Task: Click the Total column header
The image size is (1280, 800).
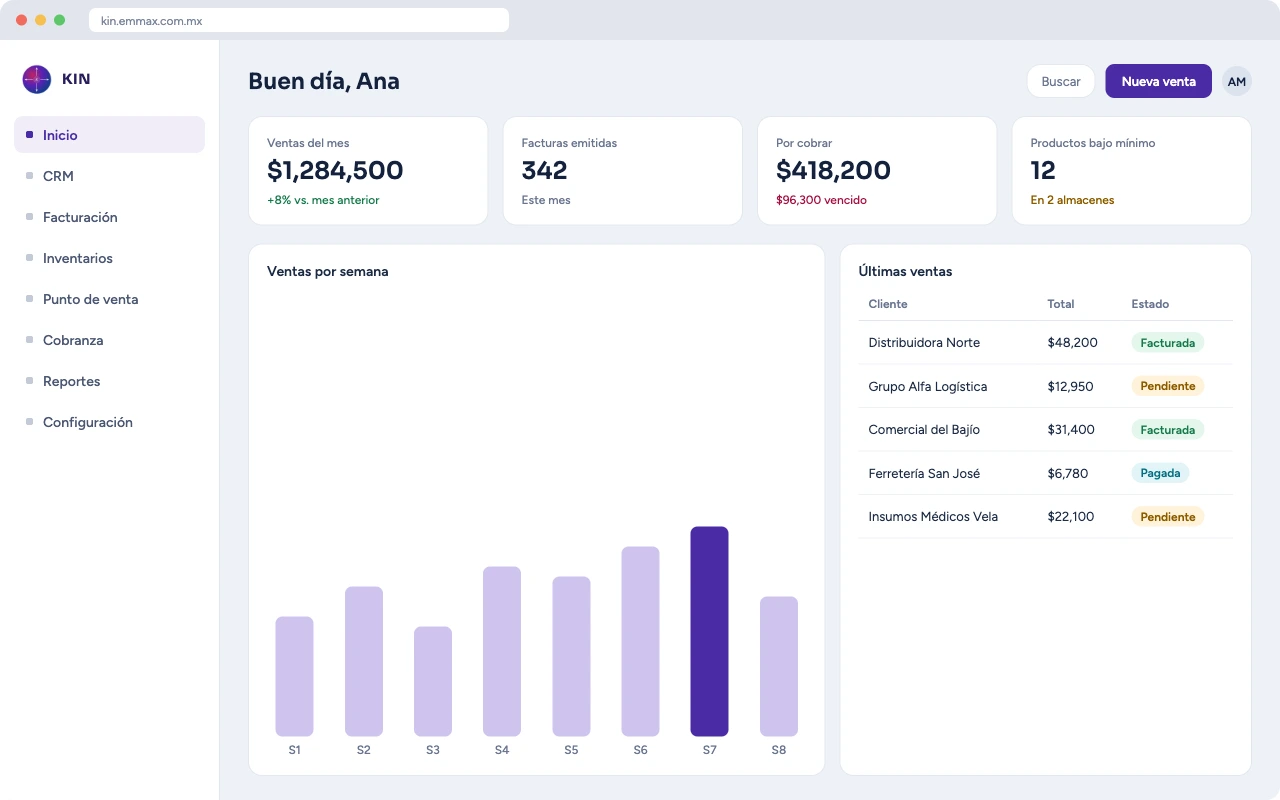Action: (x=1061, y=304)
